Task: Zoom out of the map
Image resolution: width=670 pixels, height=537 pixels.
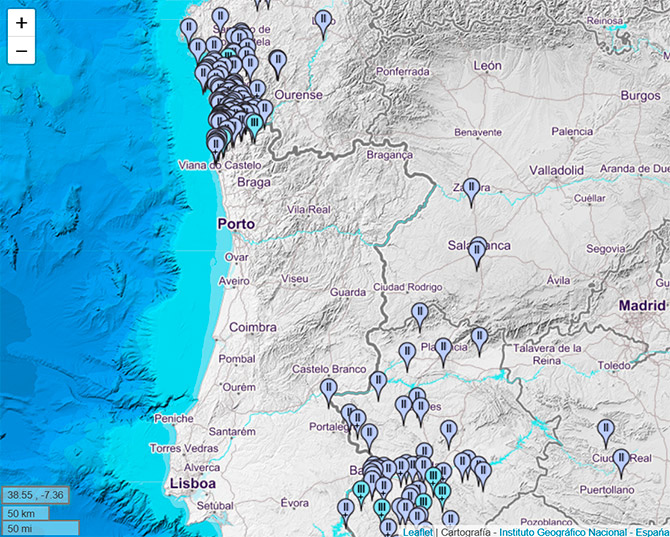Action: [21, 51]
